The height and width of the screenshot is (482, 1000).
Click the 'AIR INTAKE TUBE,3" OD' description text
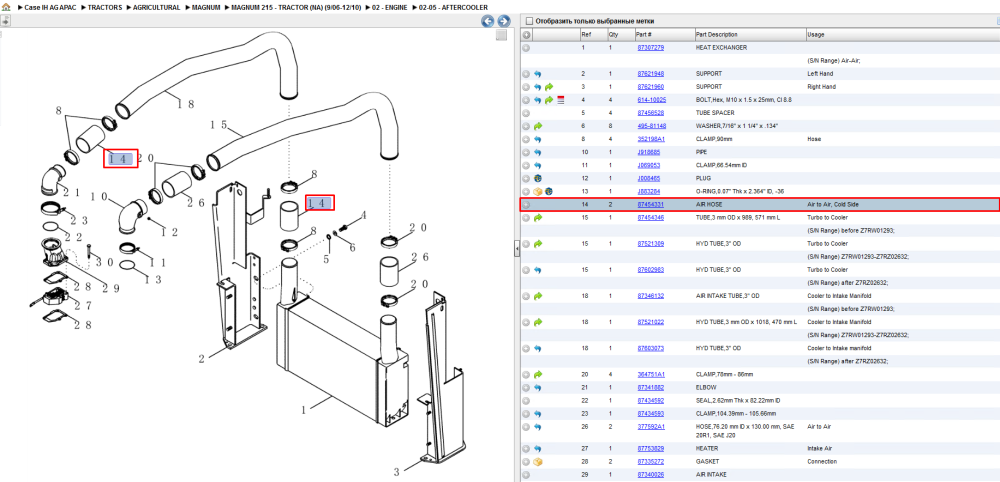[x=728, y=296]
